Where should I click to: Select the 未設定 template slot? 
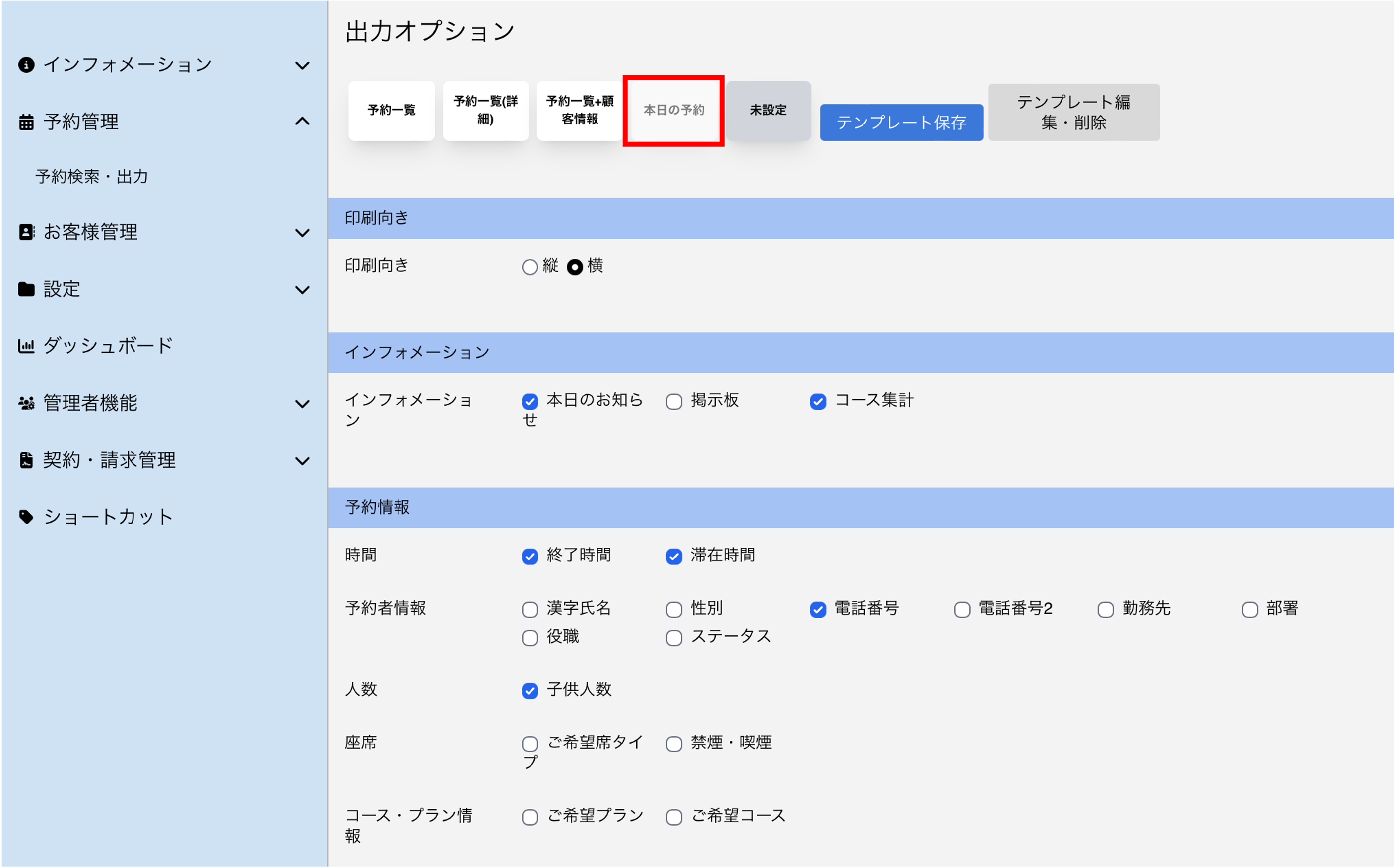(x=768, y=110)
